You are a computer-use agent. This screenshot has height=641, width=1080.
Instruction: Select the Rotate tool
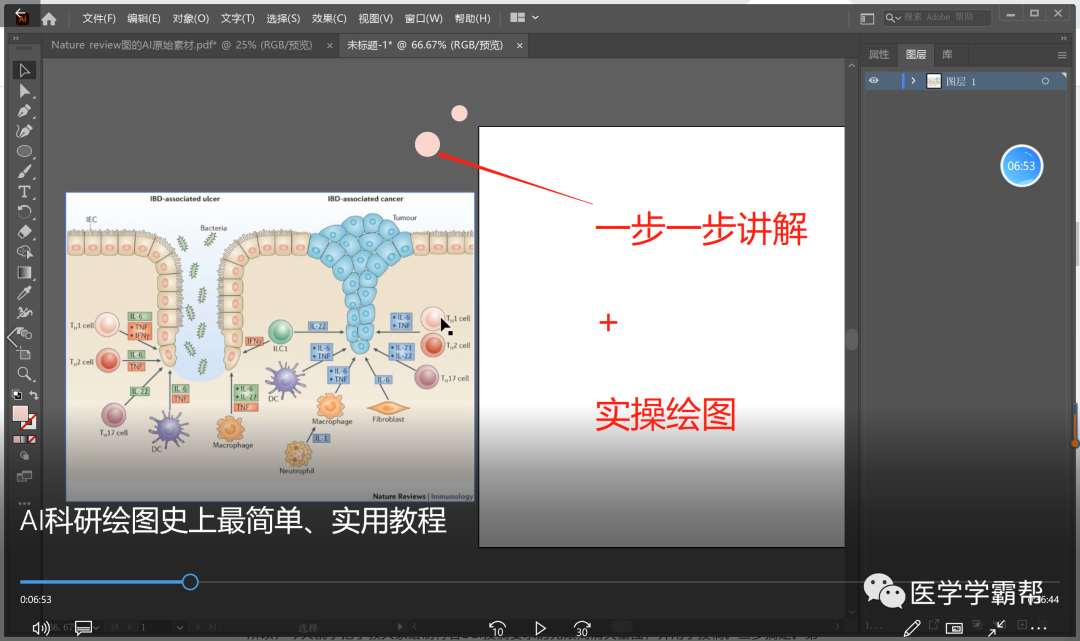point(24,211)
